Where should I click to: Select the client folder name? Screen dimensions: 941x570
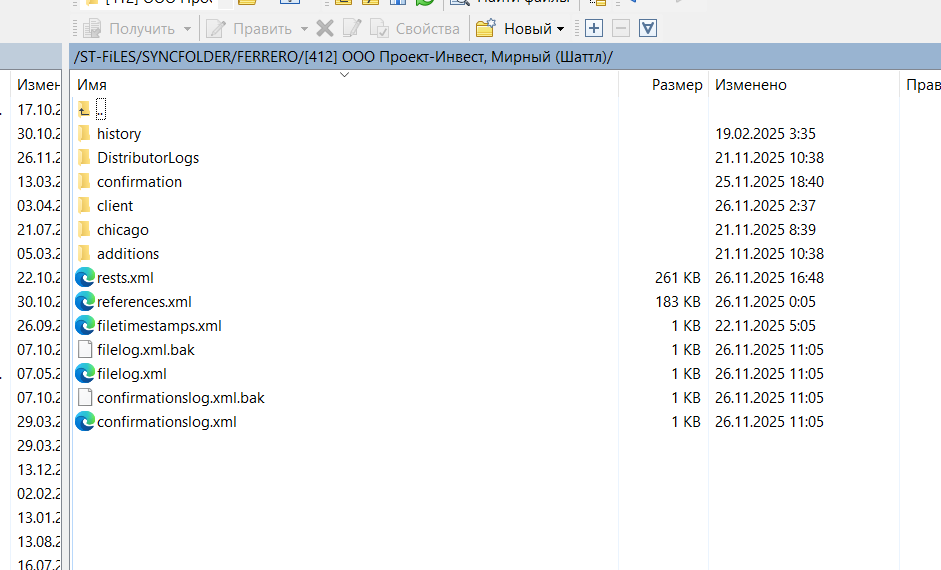(x=115, y=206)
